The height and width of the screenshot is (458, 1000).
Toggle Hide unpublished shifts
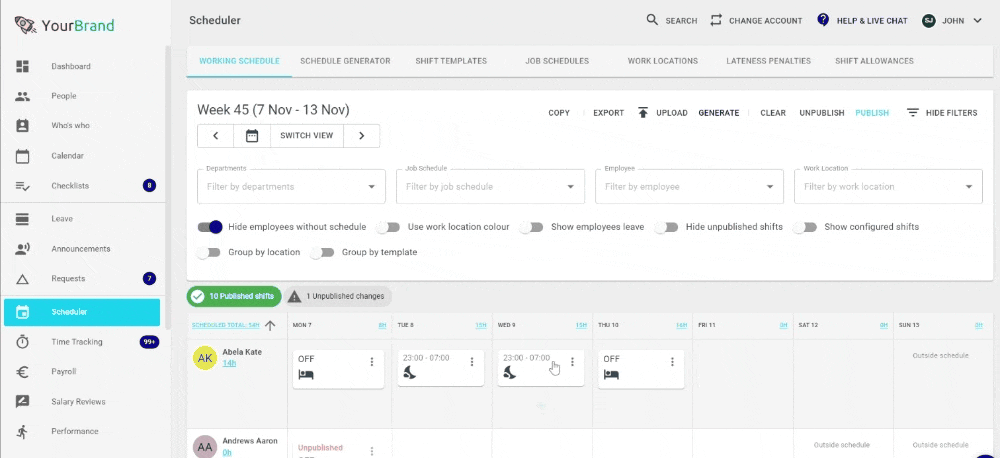click(666, 227)
